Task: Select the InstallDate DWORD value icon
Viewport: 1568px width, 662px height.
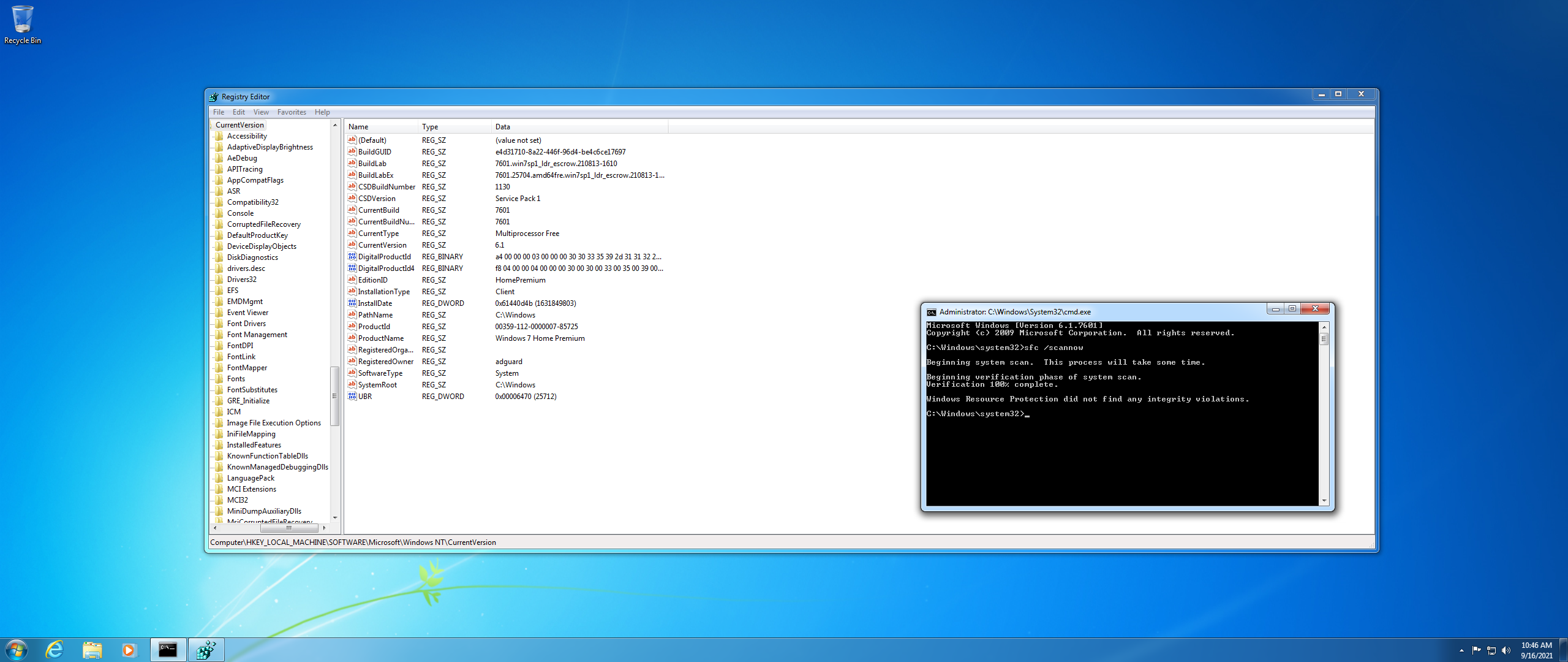Action: pyautogui.click(x=352, y=303)
